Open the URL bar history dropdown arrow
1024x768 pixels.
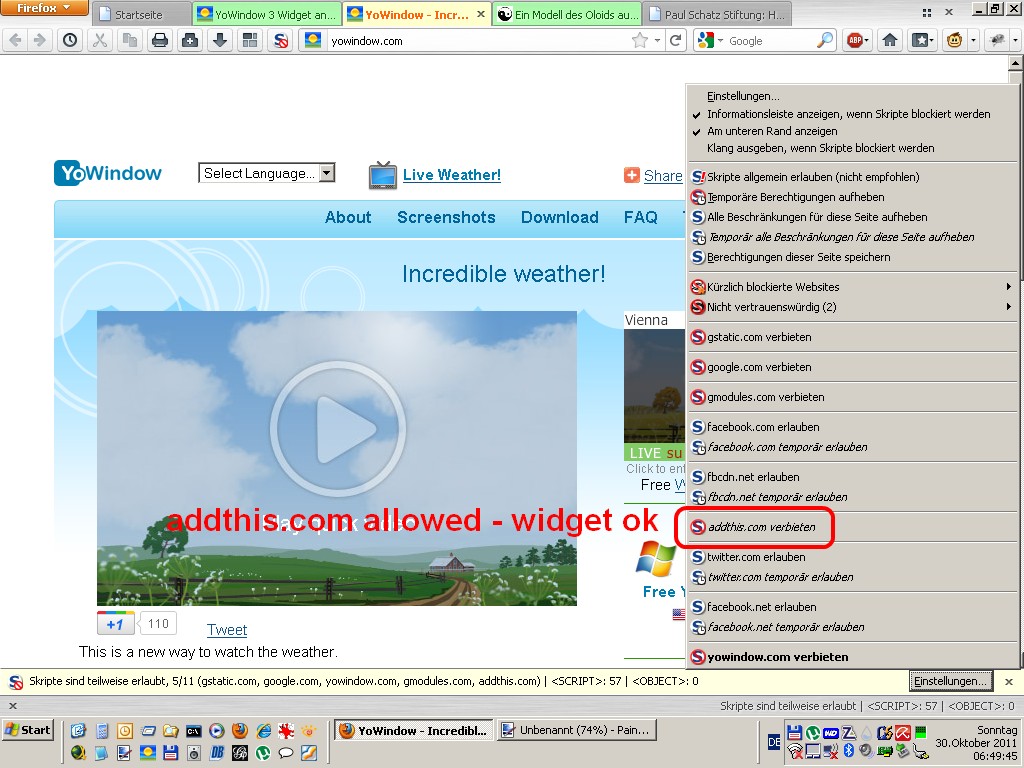(657, 40)
